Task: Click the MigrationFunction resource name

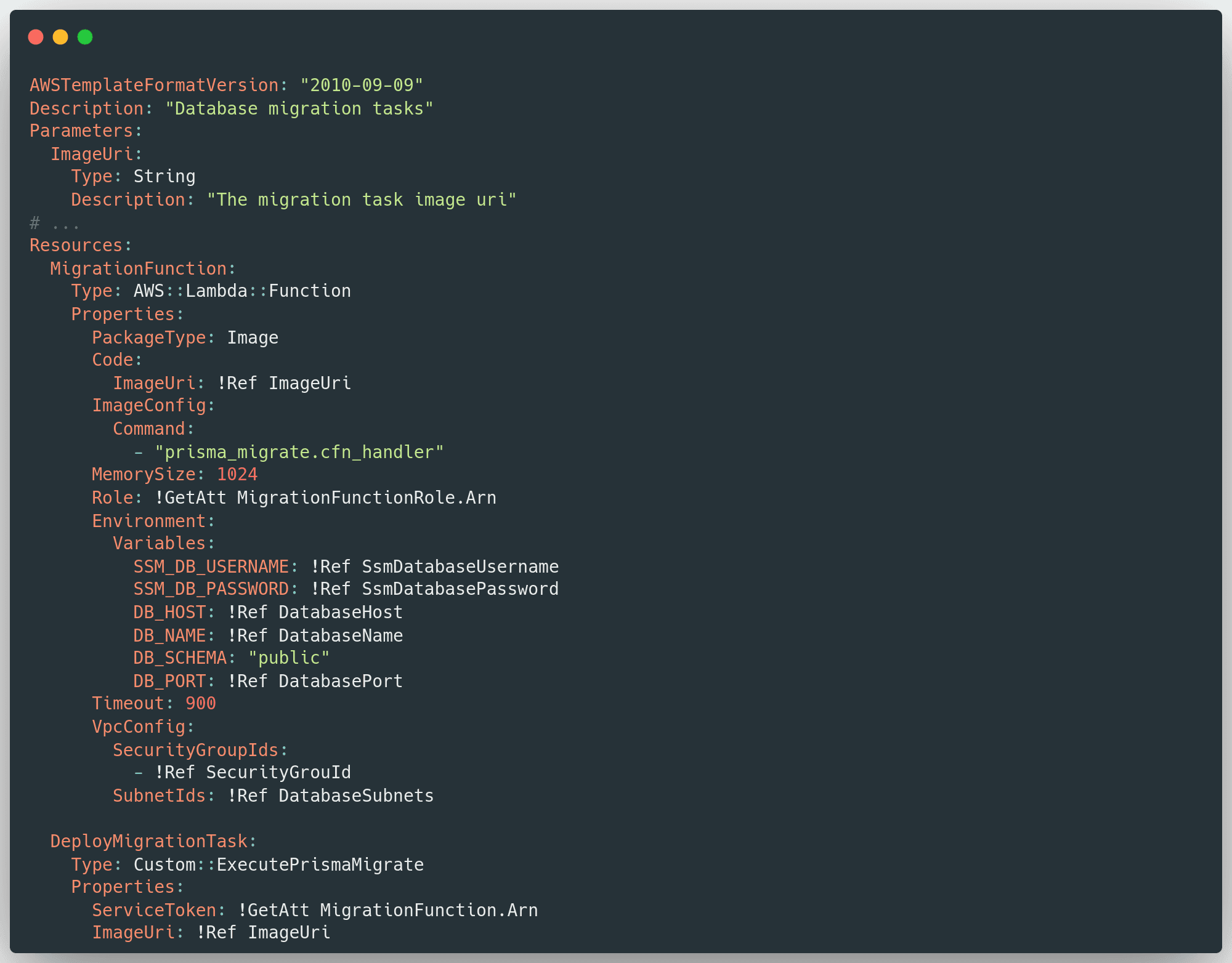Action: [x=139, y=268]
